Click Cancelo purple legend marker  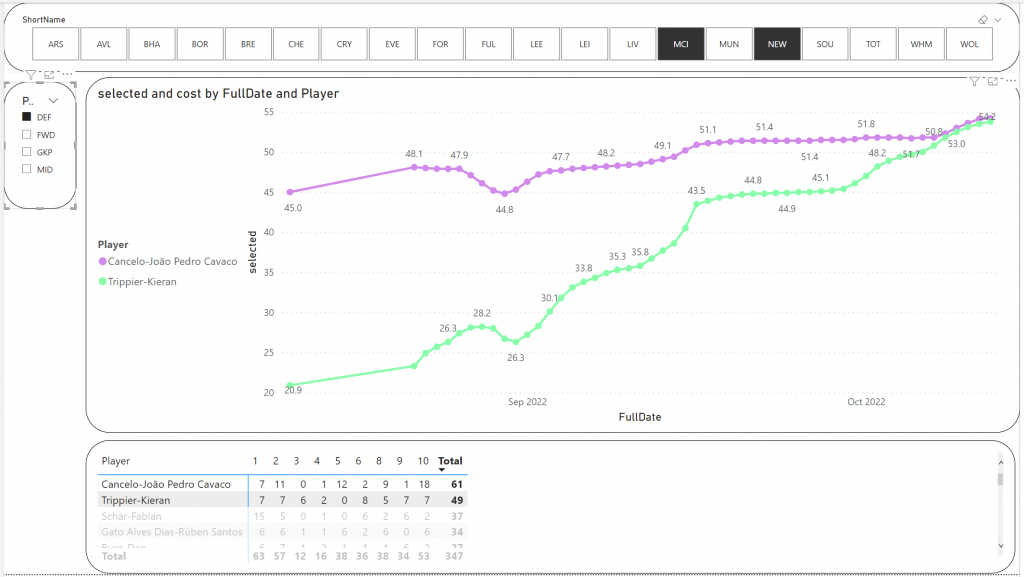coord(102,262)
